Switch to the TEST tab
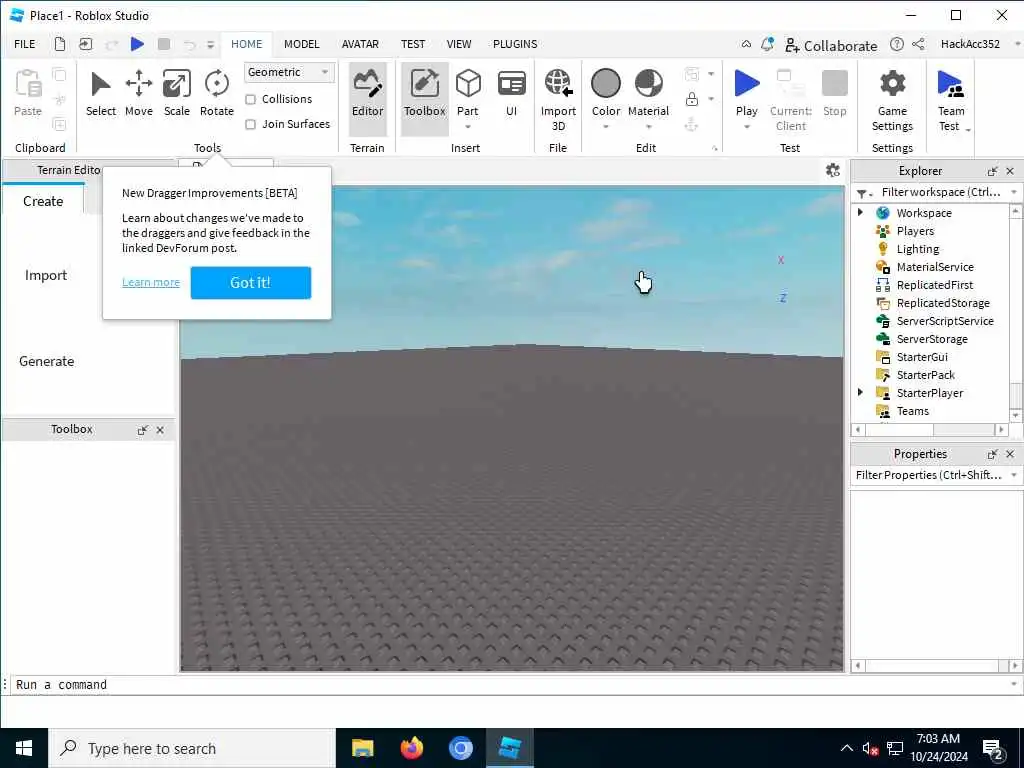The width and height of the screenshot is (1024, 768). [413, 44]
